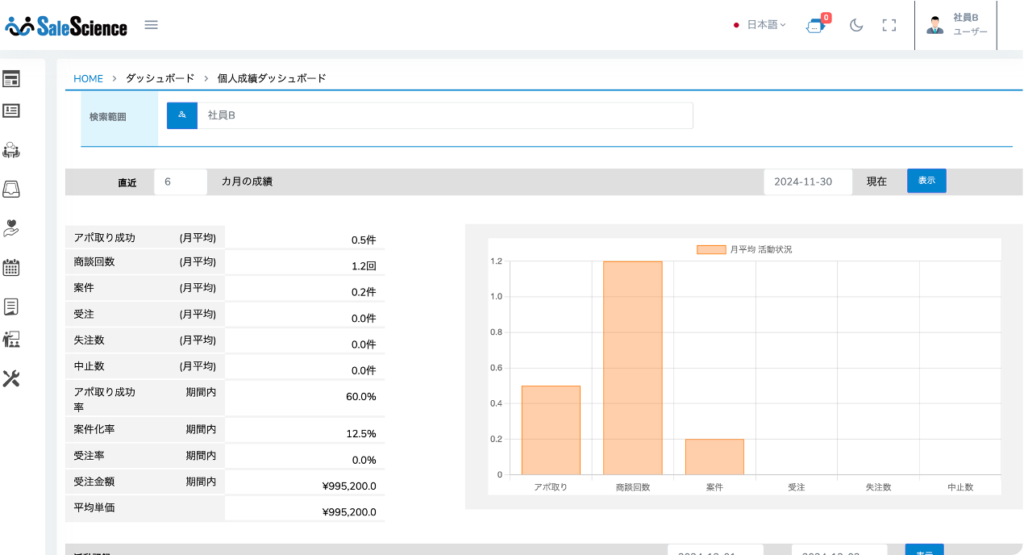This screenshot has height=555, width=1024.
Task: Click the ダッシュボード breadcrumb item
Action: tap(160, 78)
